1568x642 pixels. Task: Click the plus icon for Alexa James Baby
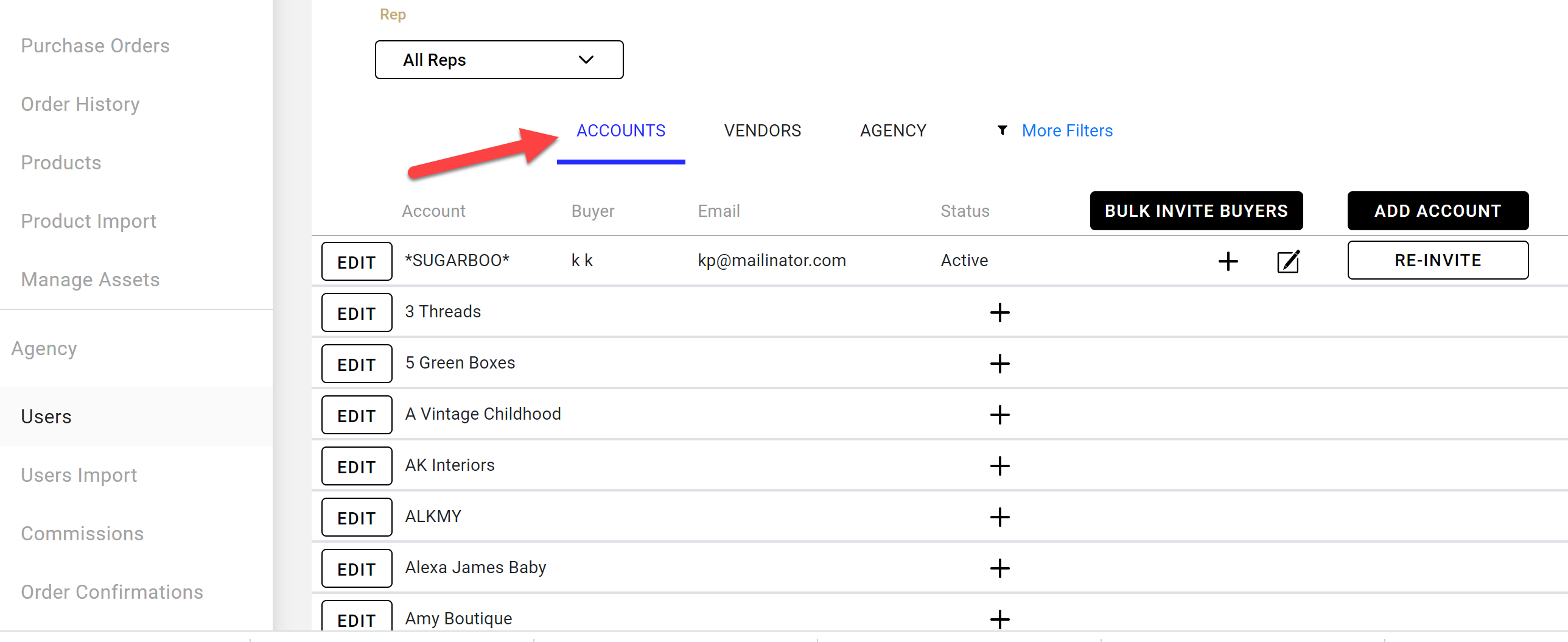[x=999, y=568]
